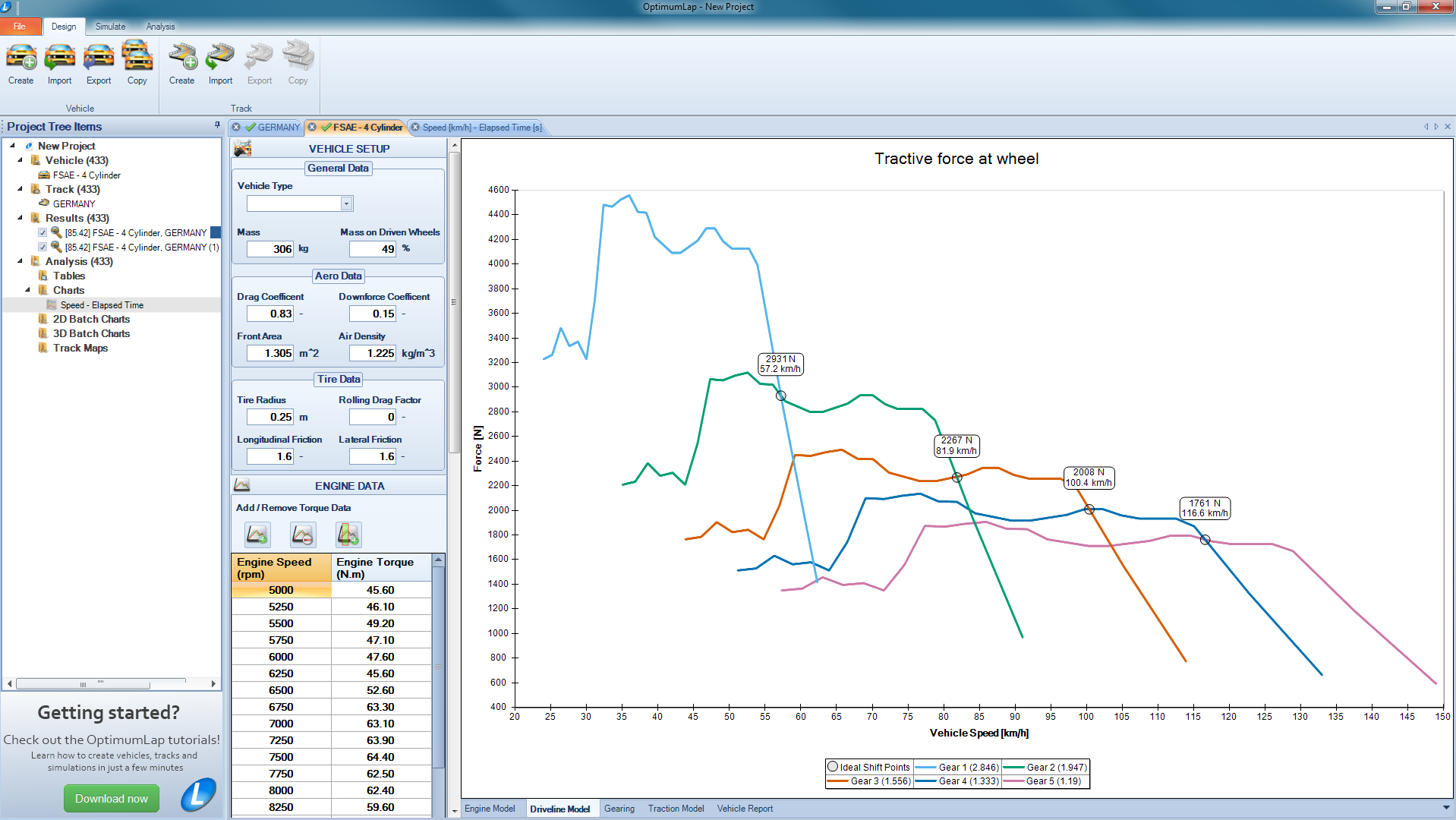Image resolution: width=1456 pixels, height=820 pixels.
Task: Click magnifier icon of first result
Action: point(56,232)
